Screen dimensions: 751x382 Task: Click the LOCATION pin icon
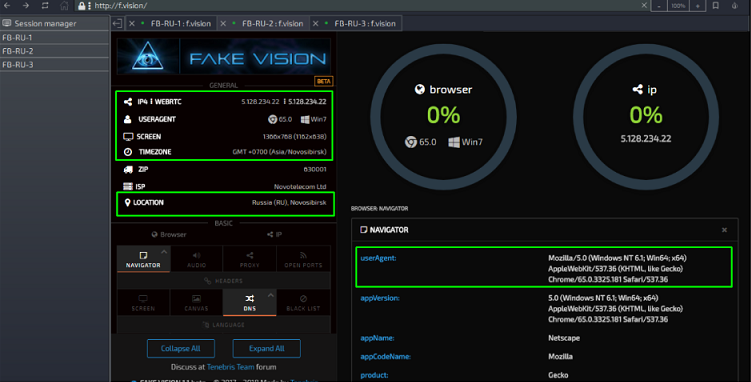(x=127, y=202)
